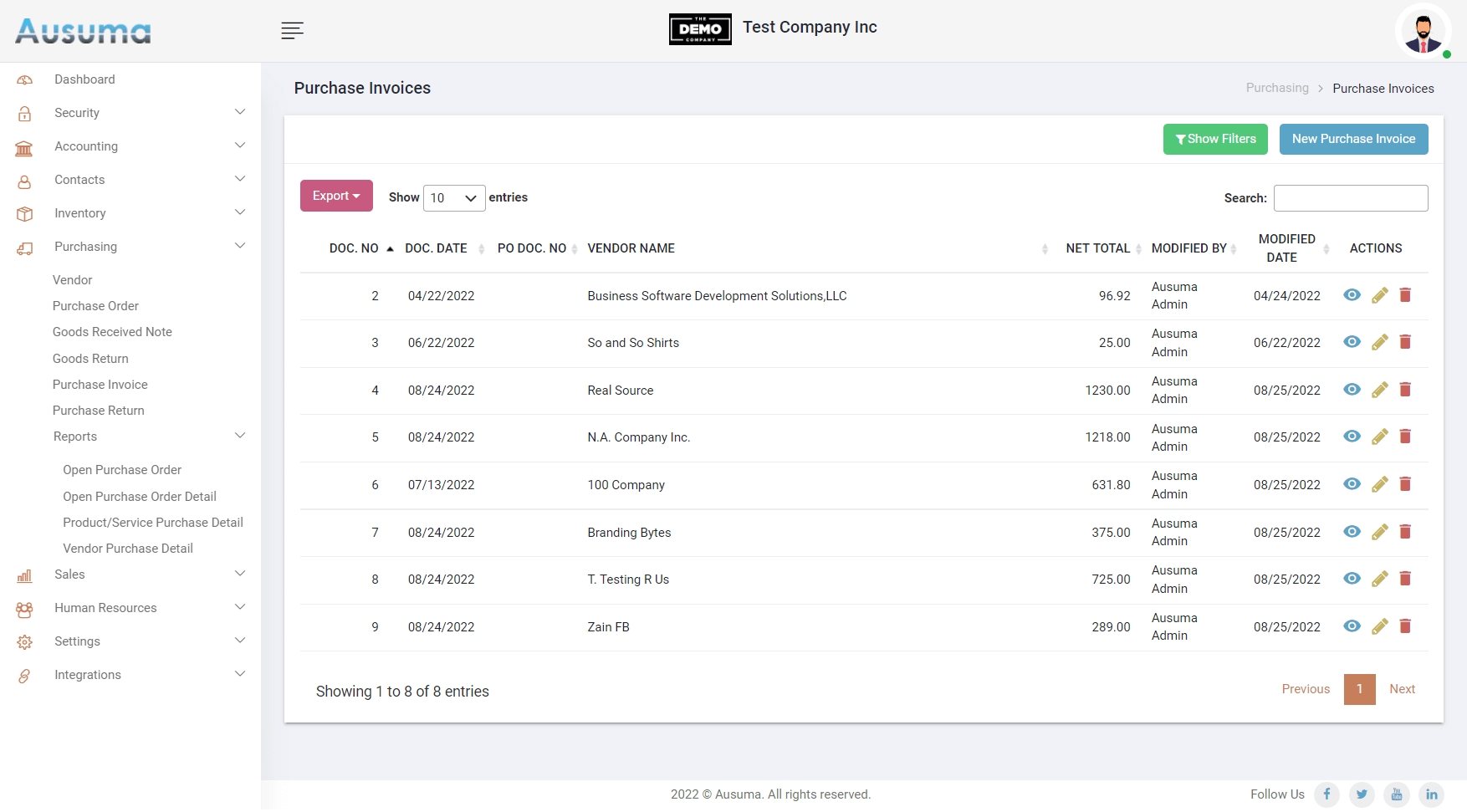Edit the So and So Shirts invoice
This screenshot has width=1467, height=812.
[x=1380, y=342]
